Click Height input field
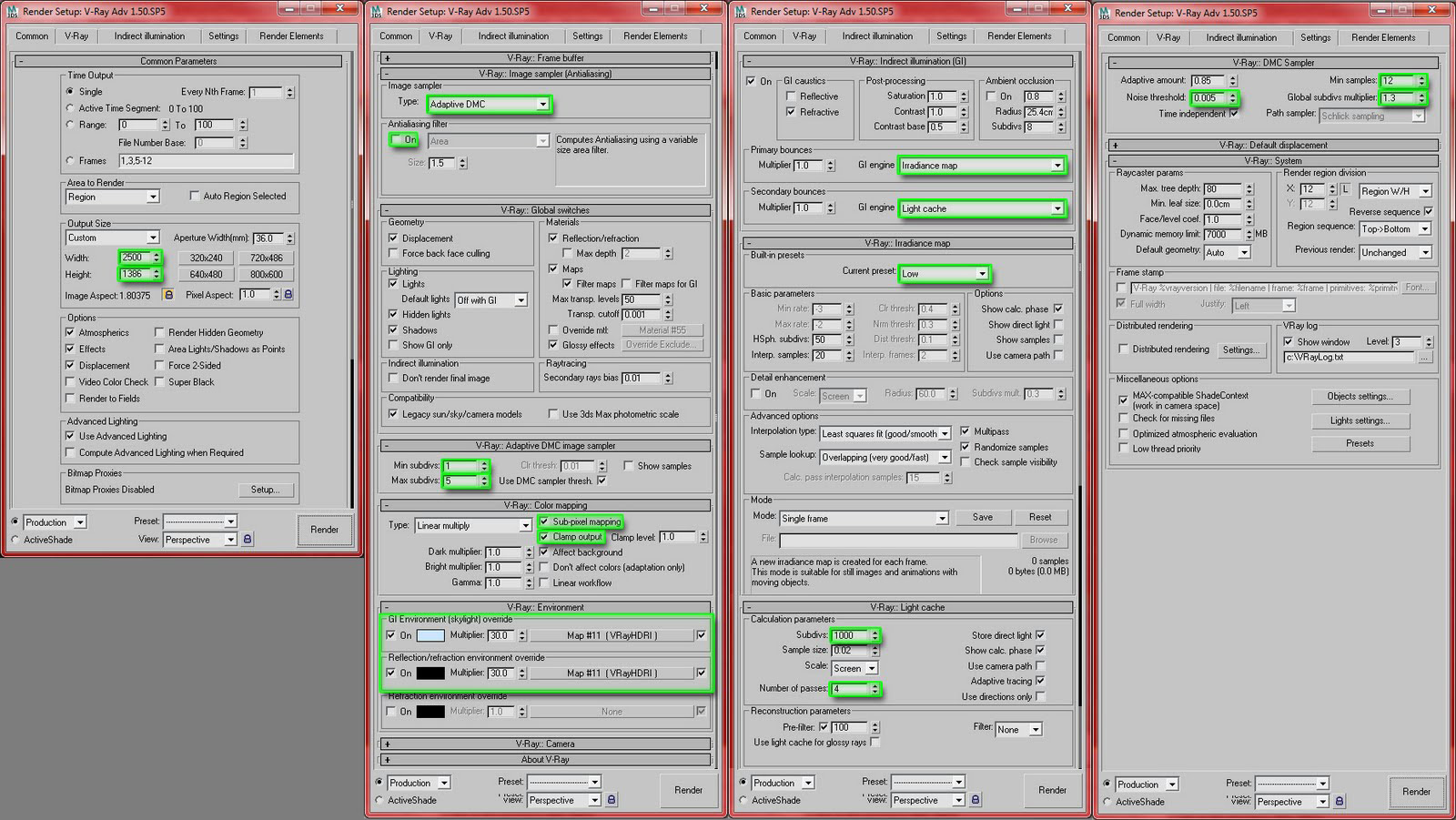 135,274
